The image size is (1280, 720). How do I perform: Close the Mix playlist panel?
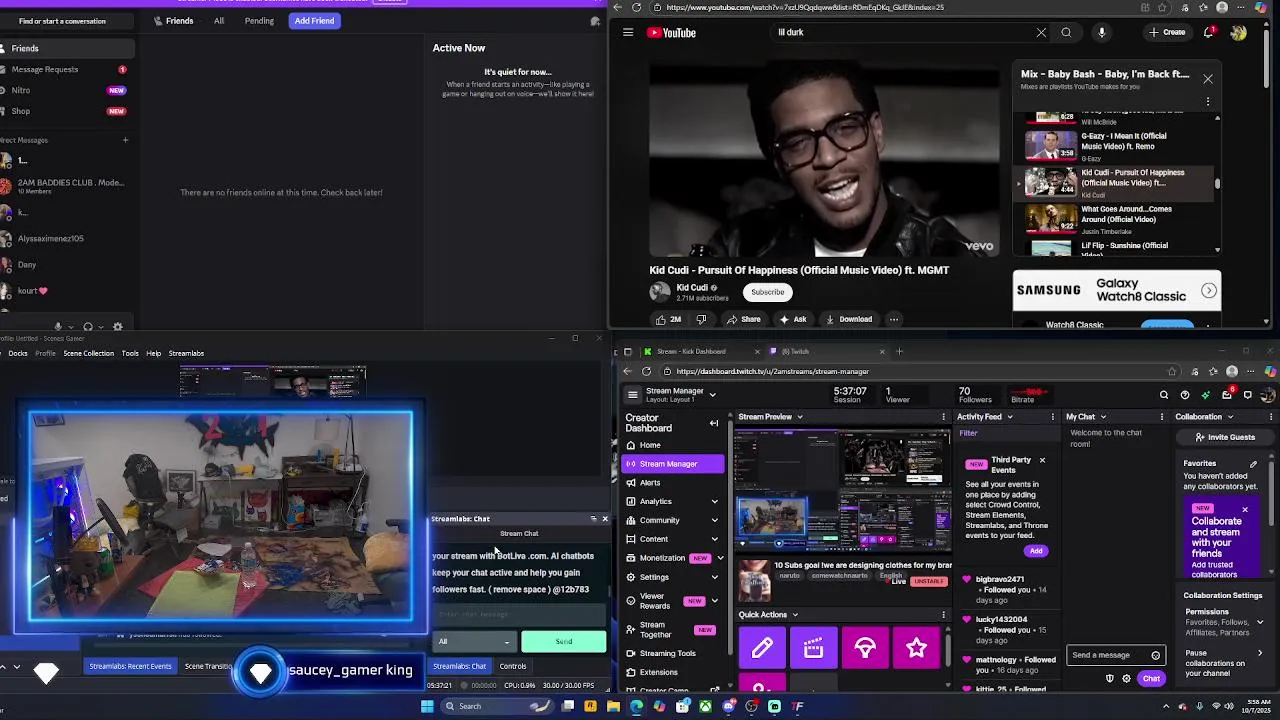click(x=1208, y=78)
